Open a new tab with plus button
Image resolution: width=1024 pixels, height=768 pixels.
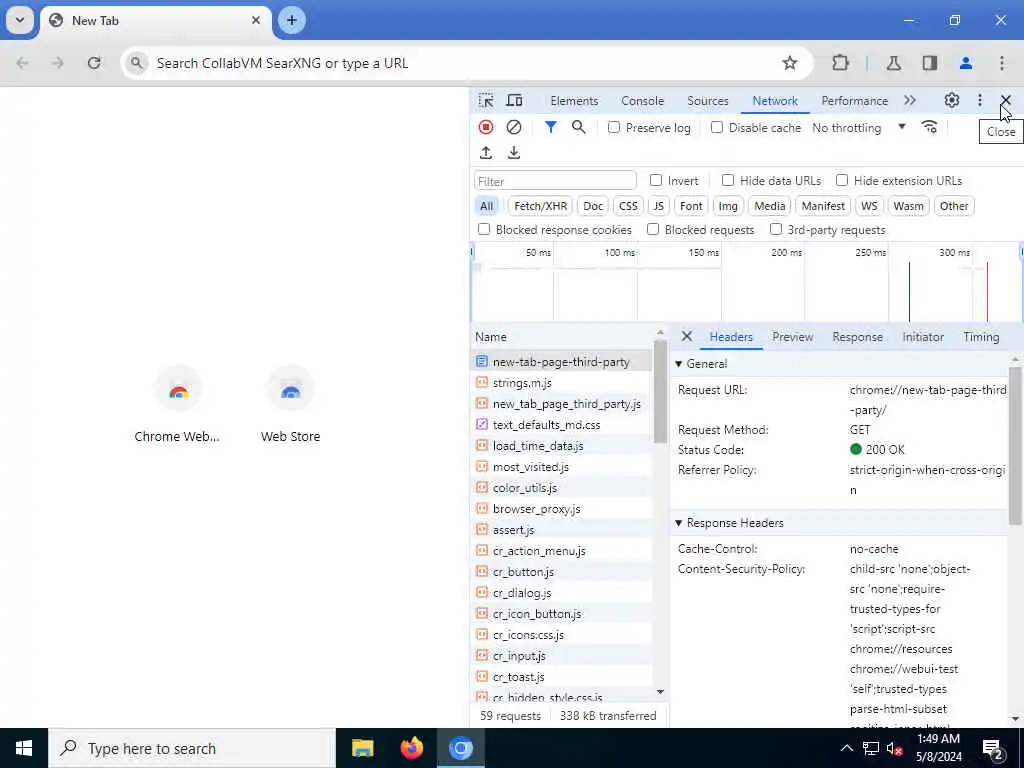[292, 20]
